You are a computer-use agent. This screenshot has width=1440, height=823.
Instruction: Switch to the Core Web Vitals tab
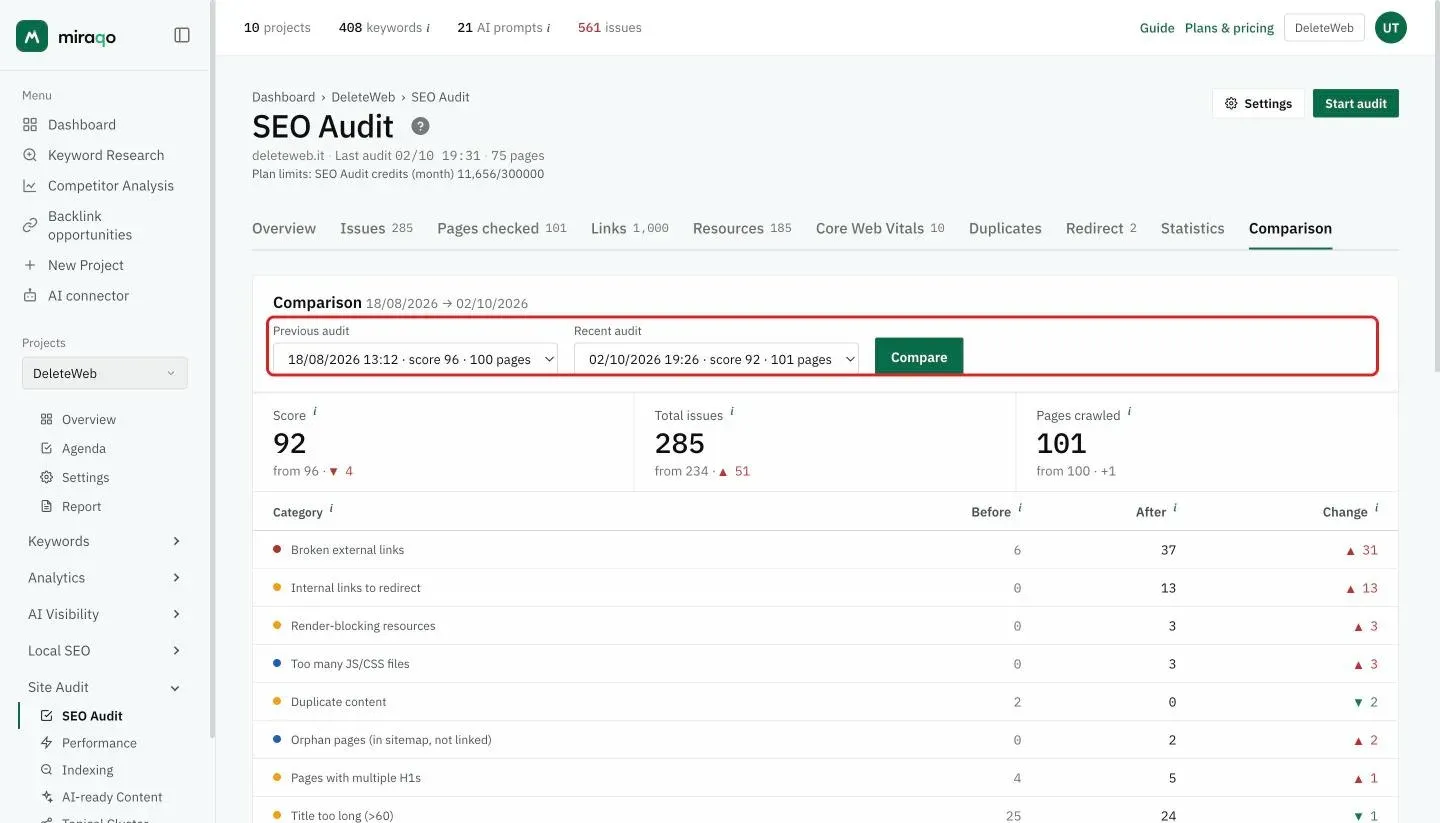pyautogui.click(x=880, y=228)
